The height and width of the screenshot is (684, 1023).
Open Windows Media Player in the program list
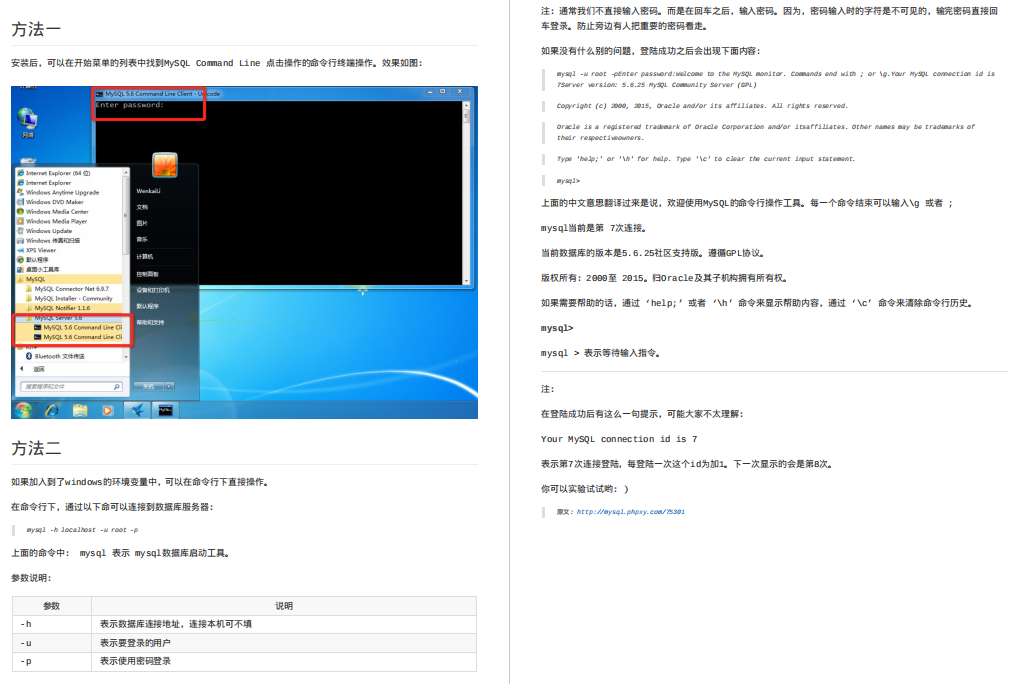pos(52,221)
